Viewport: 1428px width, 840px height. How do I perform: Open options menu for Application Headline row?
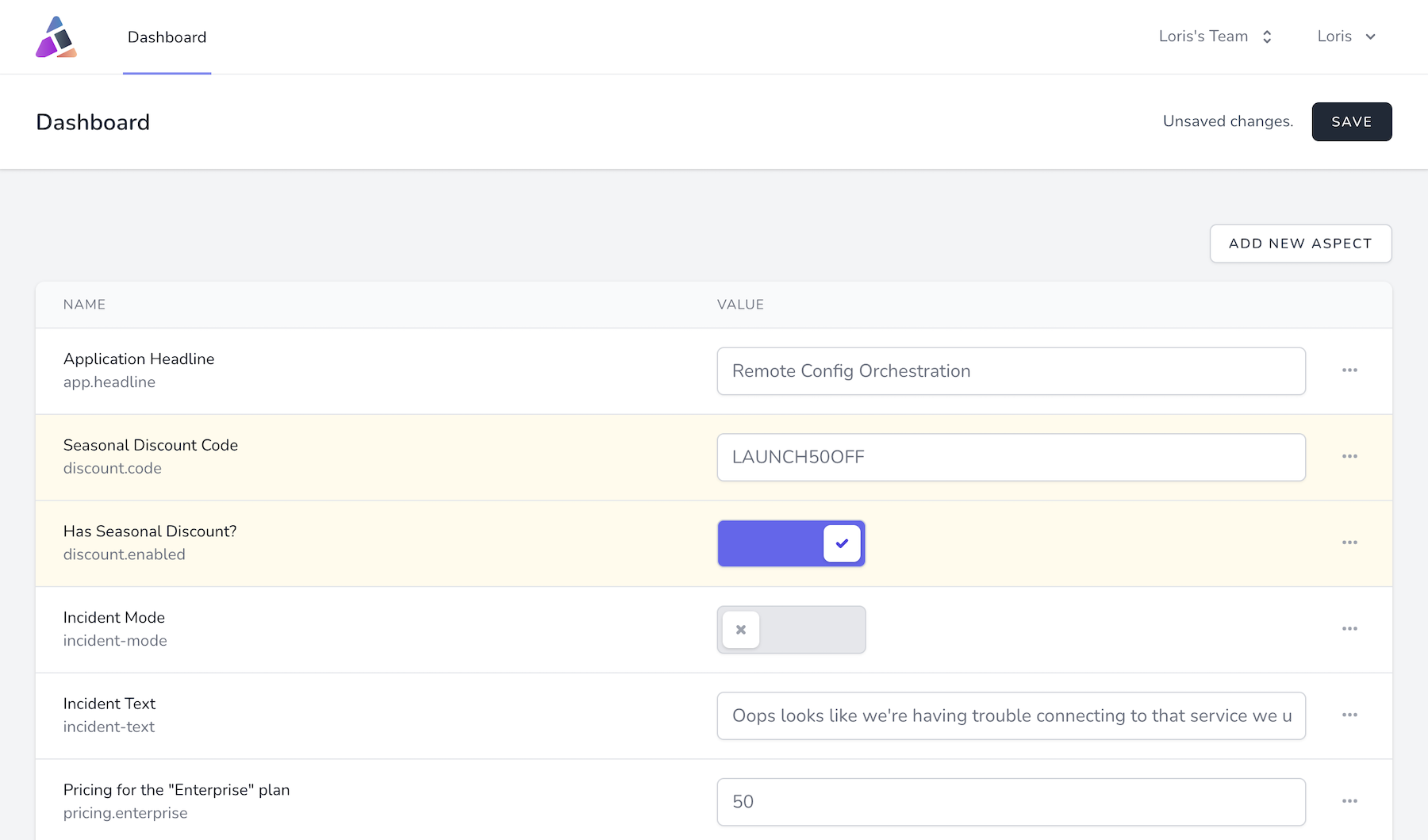click(x=1349, y=370)
